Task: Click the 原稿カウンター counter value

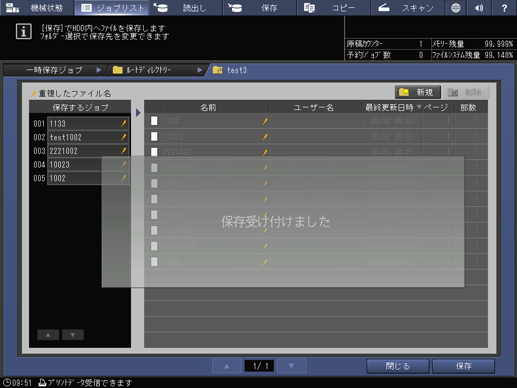Action: (x=420, y=44)
